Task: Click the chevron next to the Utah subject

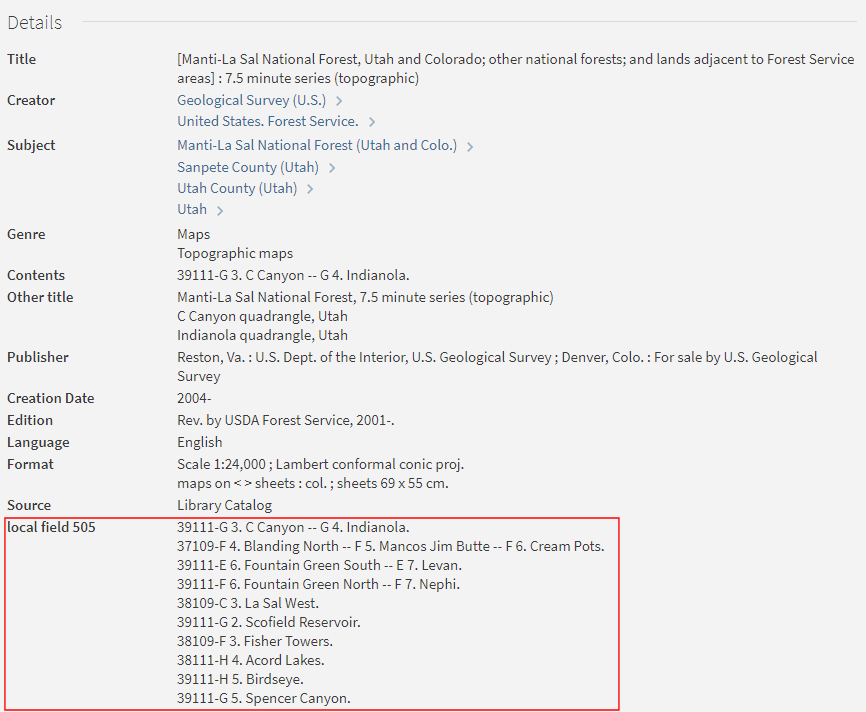Action: tap(220, 210)
